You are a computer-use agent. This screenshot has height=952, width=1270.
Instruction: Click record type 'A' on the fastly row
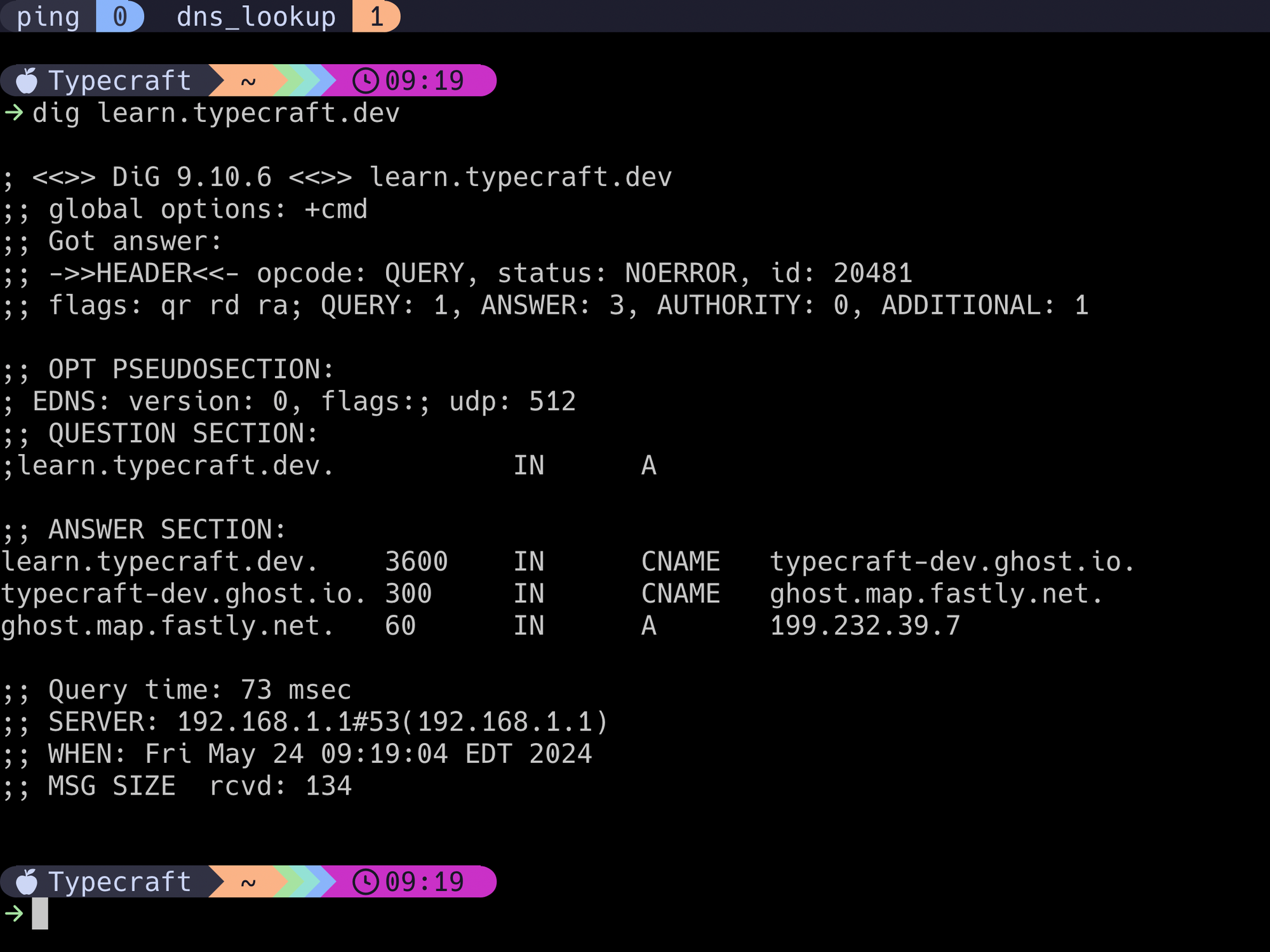[648, 626]
